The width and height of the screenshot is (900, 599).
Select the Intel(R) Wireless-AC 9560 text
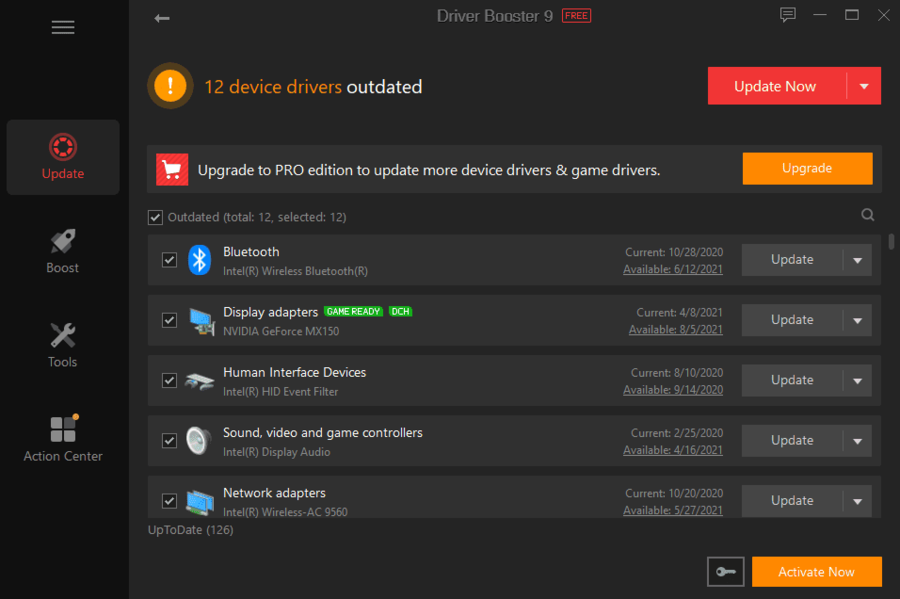point(285,512)
